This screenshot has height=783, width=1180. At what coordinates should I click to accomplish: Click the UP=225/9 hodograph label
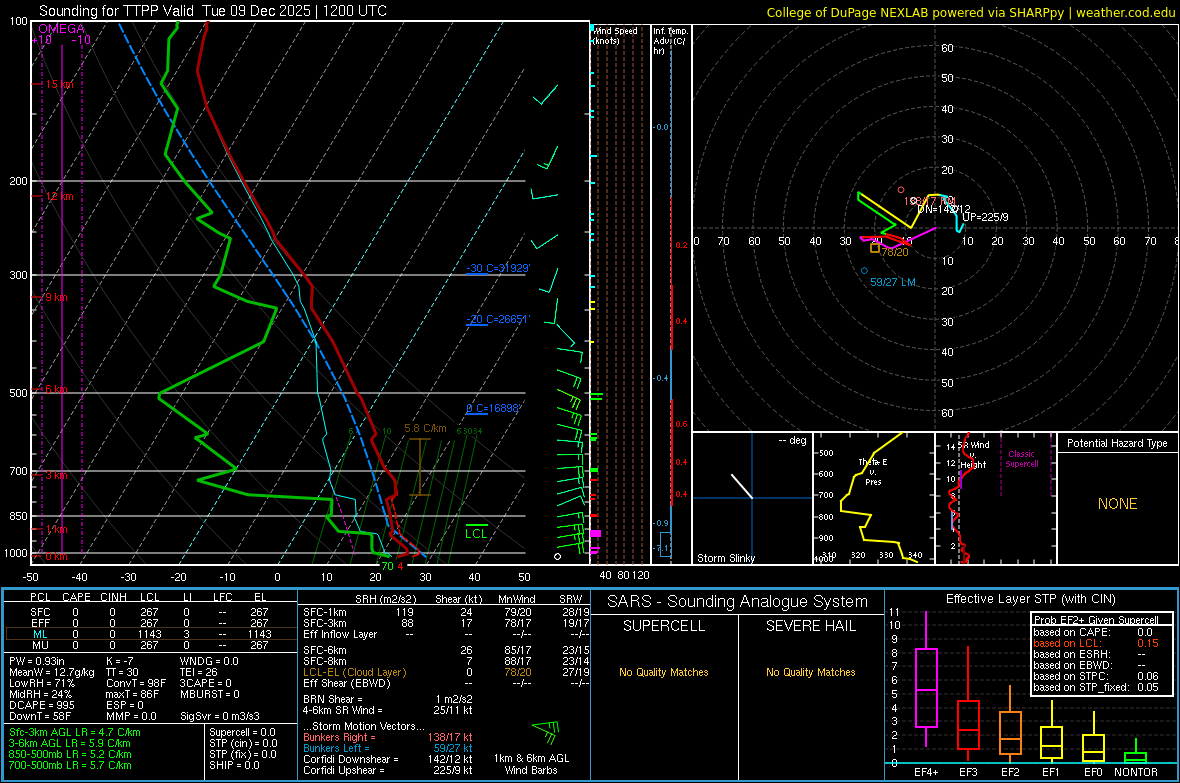[x=985, y=218]
